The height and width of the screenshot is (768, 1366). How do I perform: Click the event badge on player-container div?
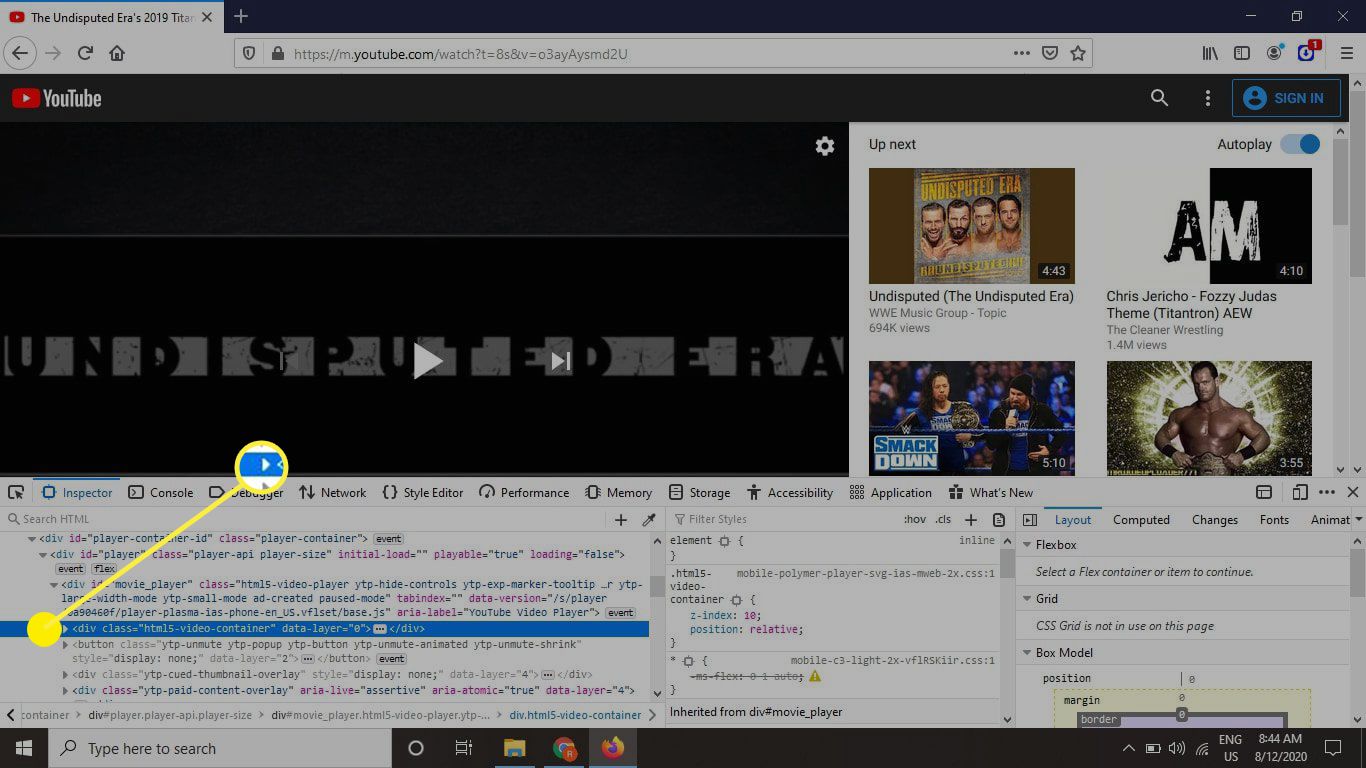pyautogui.click(x=388, y=539)
